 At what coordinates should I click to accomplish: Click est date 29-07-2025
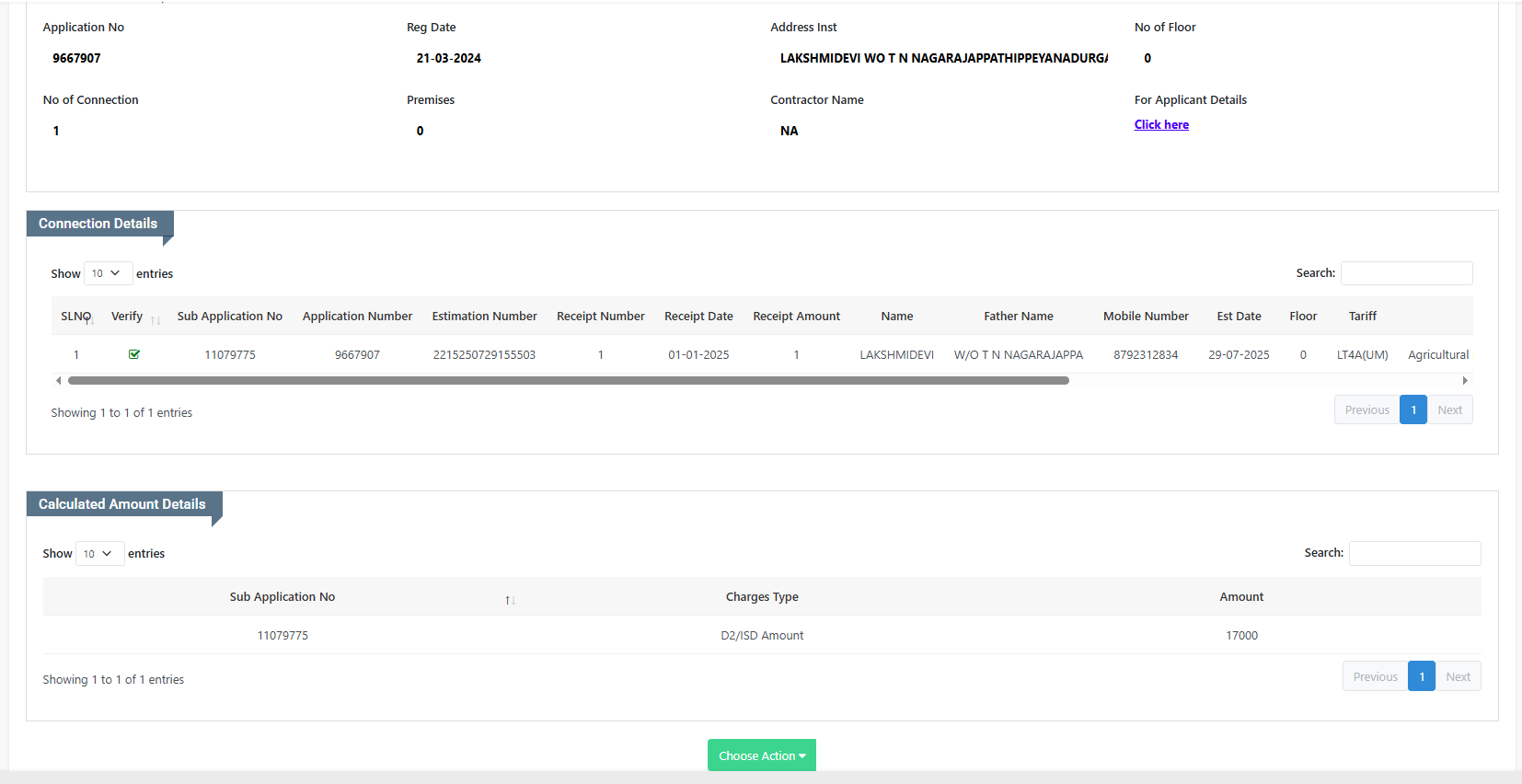[1239, 354]
